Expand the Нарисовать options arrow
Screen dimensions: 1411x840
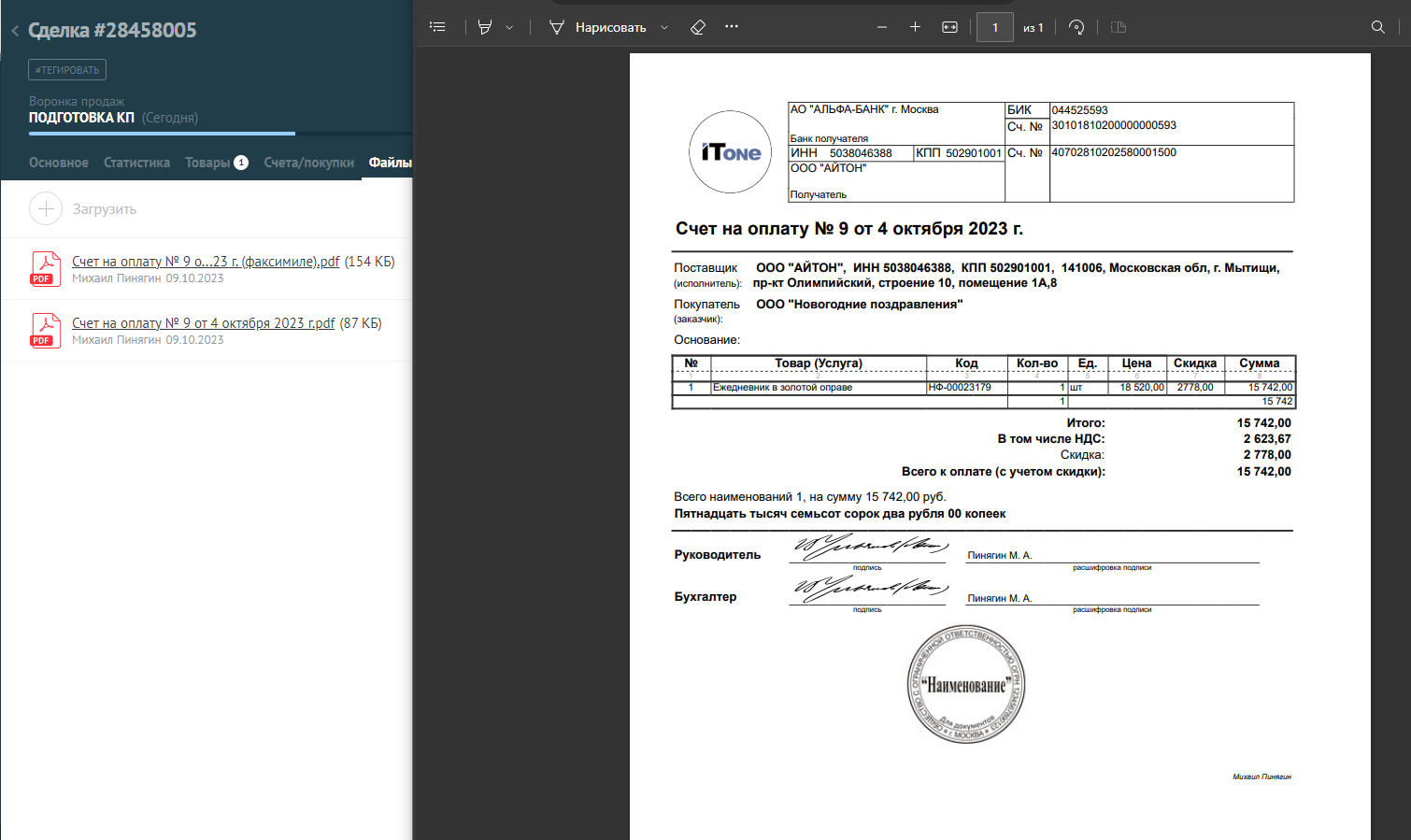(664, 28)
